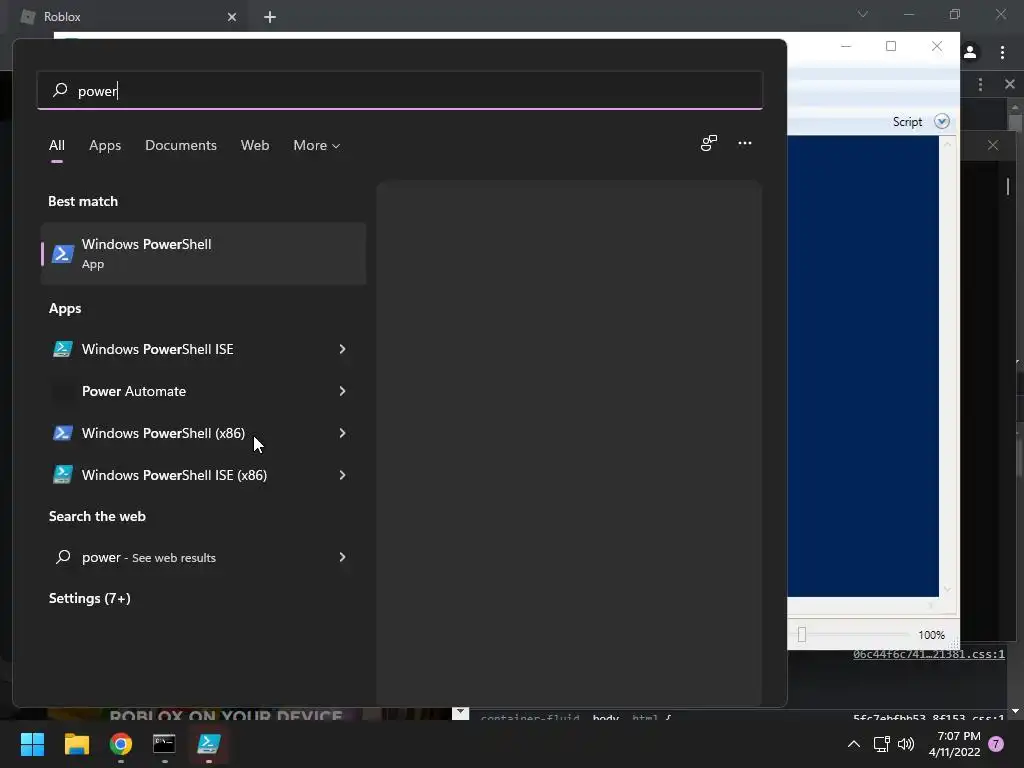Click DevTools scrollbar down arrow
Image resolution: width=1024 pixels, height=768 pixels.
point(1016,711)
